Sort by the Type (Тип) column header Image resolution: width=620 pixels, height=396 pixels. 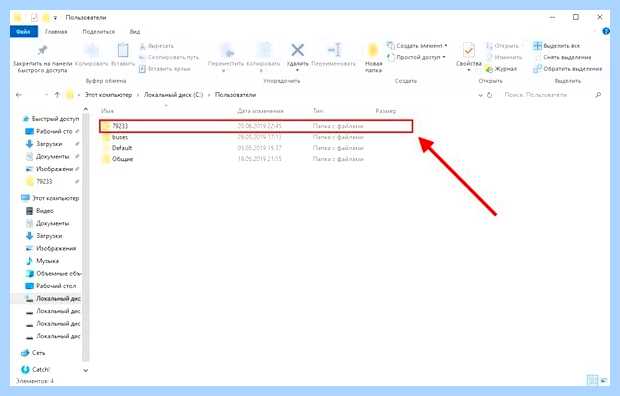pyautogui.click(x=318, y=111)
